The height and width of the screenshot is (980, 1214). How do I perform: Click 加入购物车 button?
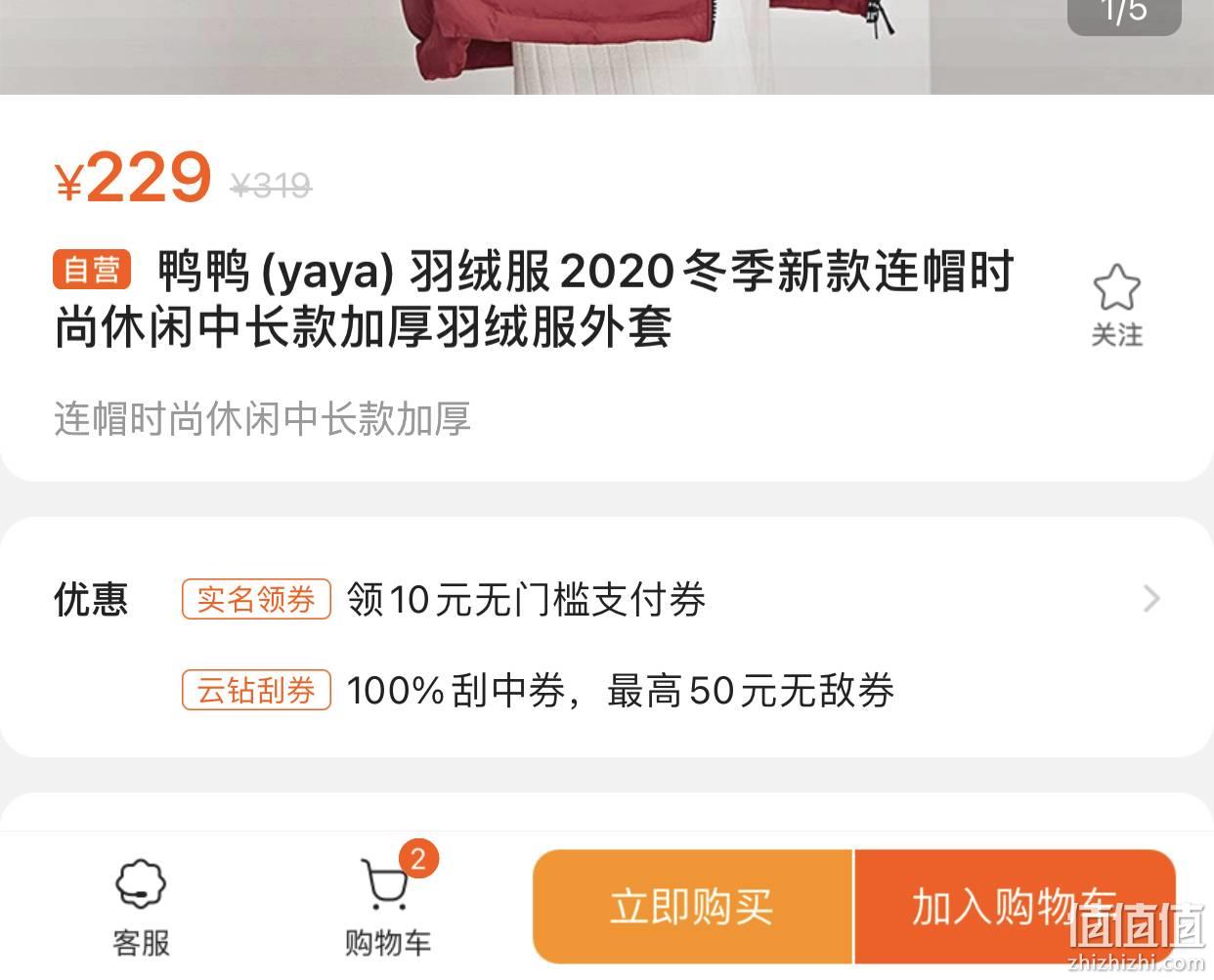[x=1015, y=907]
